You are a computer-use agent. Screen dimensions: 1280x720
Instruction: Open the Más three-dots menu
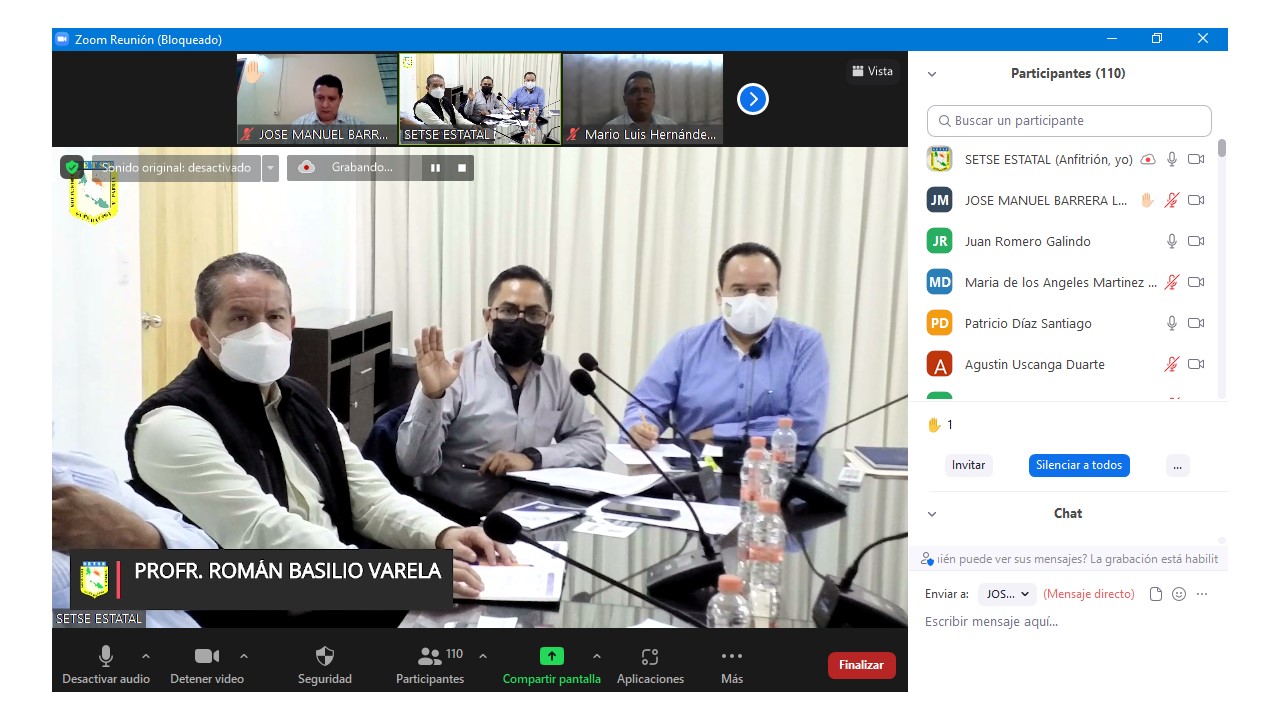click(731, 657)
